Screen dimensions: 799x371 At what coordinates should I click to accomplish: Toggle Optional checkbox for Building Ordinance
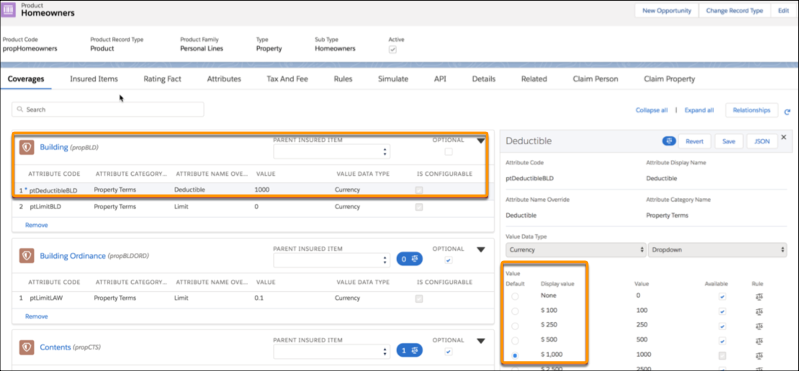[x=448, y=260]
